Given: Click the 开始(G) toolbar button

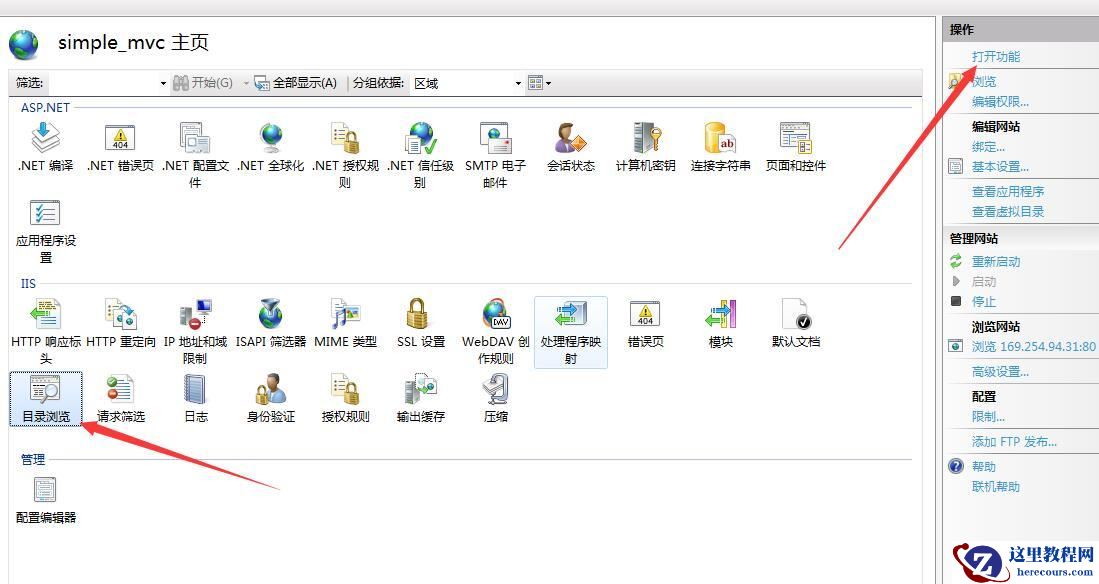Looking at the screenshot, I should click(203, 83).
